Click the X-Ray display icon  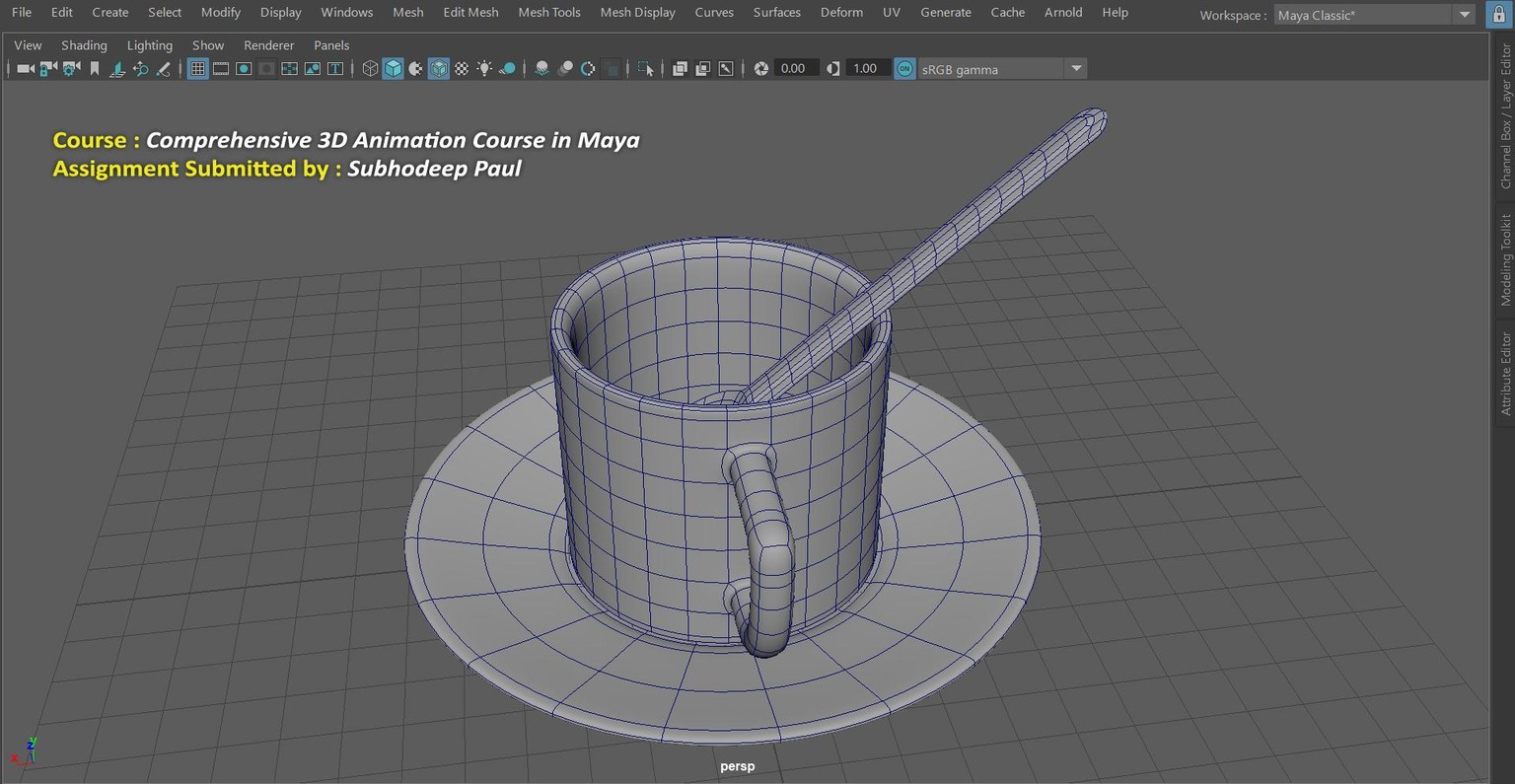coord(680,69)
